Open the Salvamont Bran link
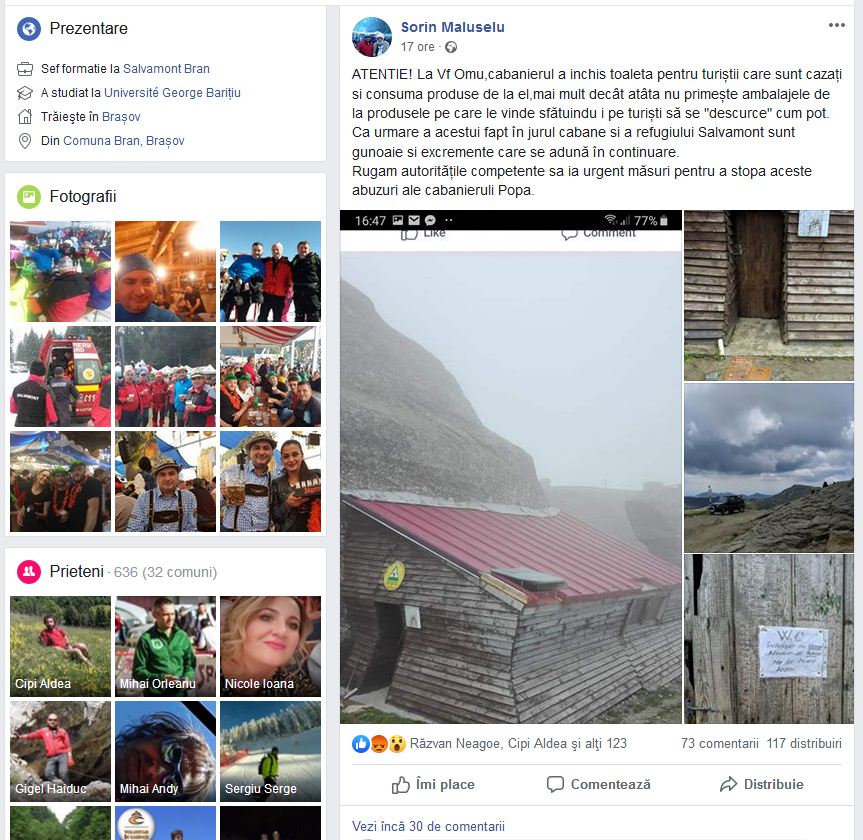Screen dimensions: 863x840 [166, 69]
